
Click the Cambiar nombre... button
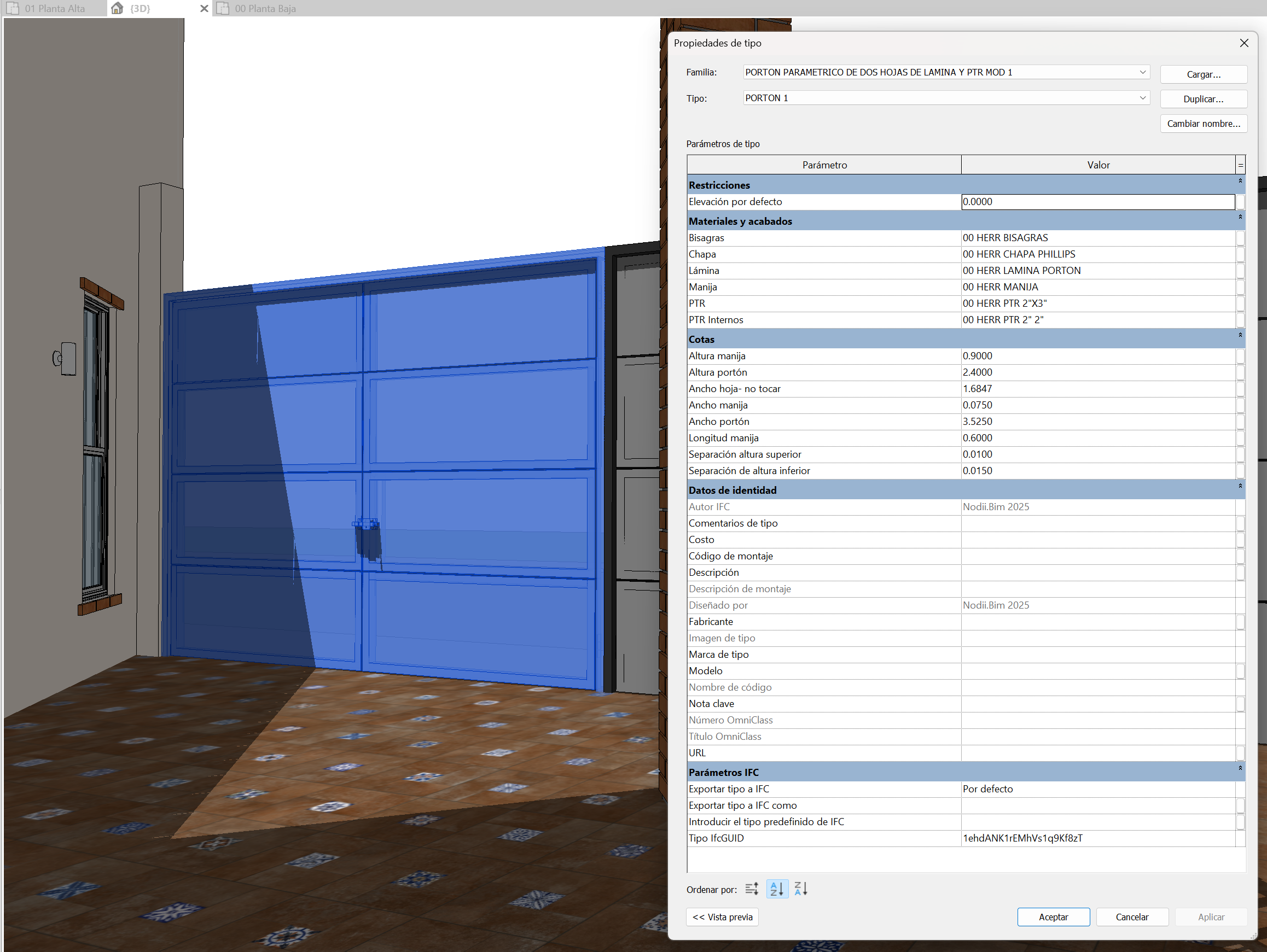[1204, 124]
